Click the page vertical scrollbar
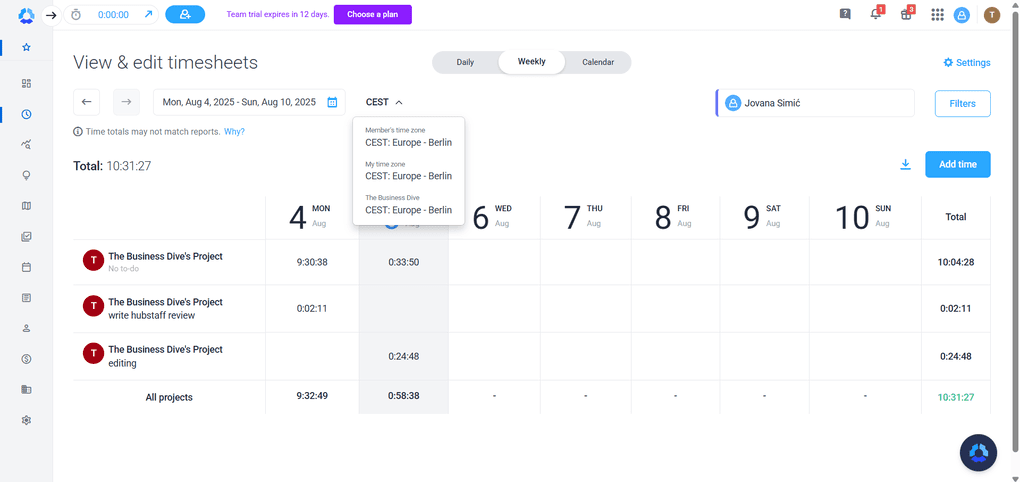1020x482 pixels. 1016,234
